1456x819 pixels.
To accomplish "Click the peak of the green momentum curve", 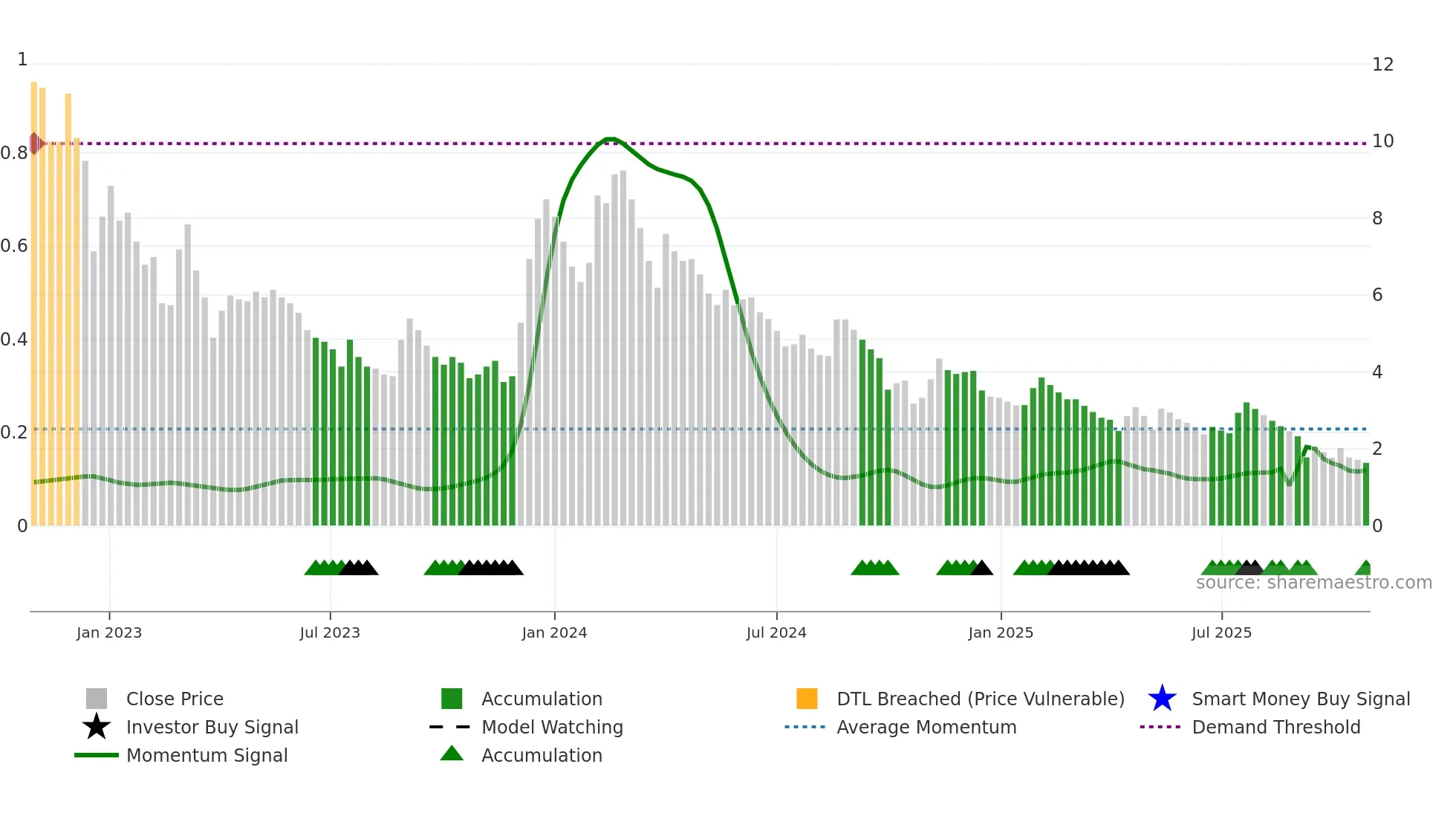I will click(610, 139).
